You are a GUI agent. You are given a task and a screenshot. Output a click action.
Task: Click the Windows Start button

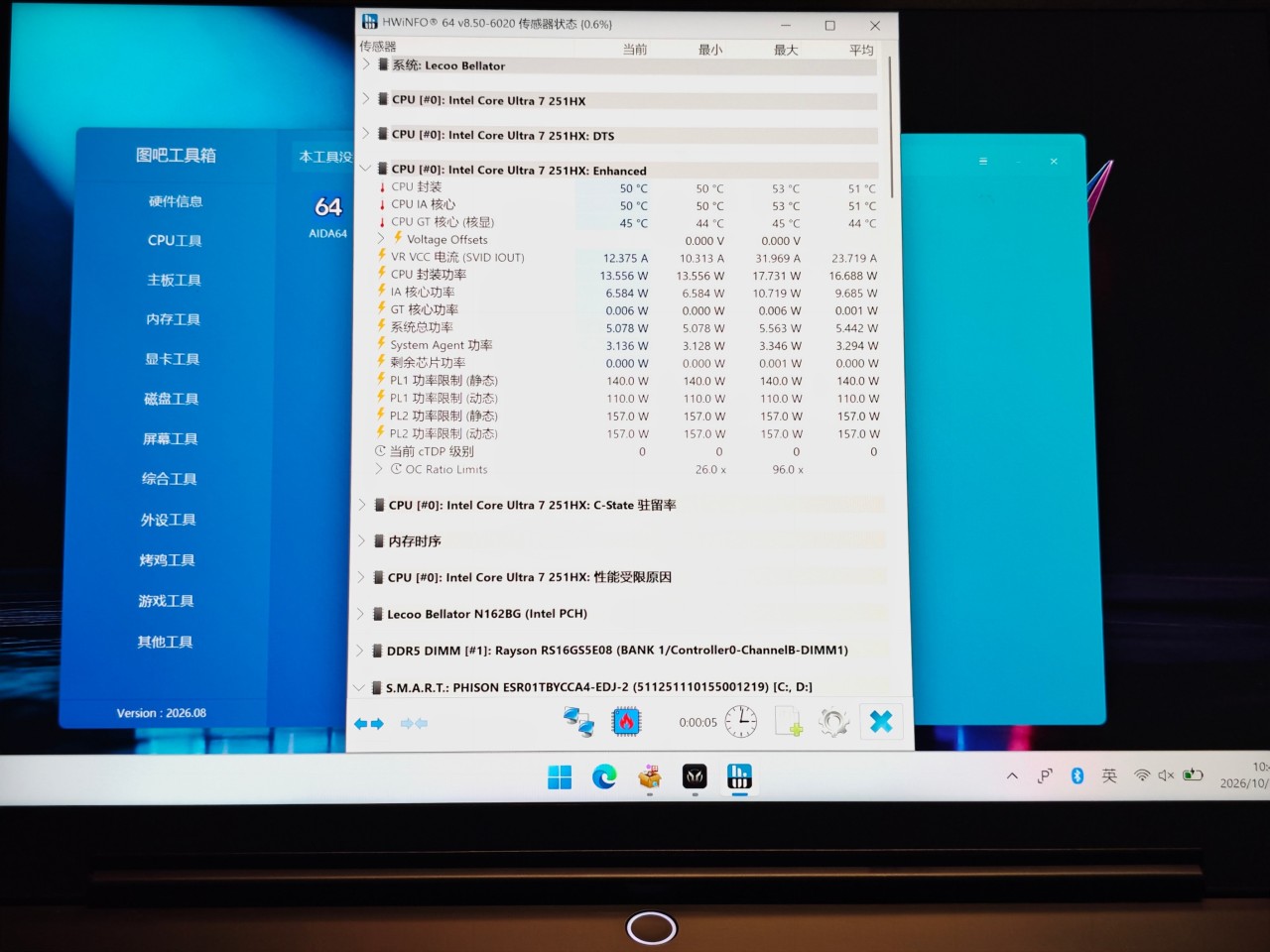(x=560, y=777)
